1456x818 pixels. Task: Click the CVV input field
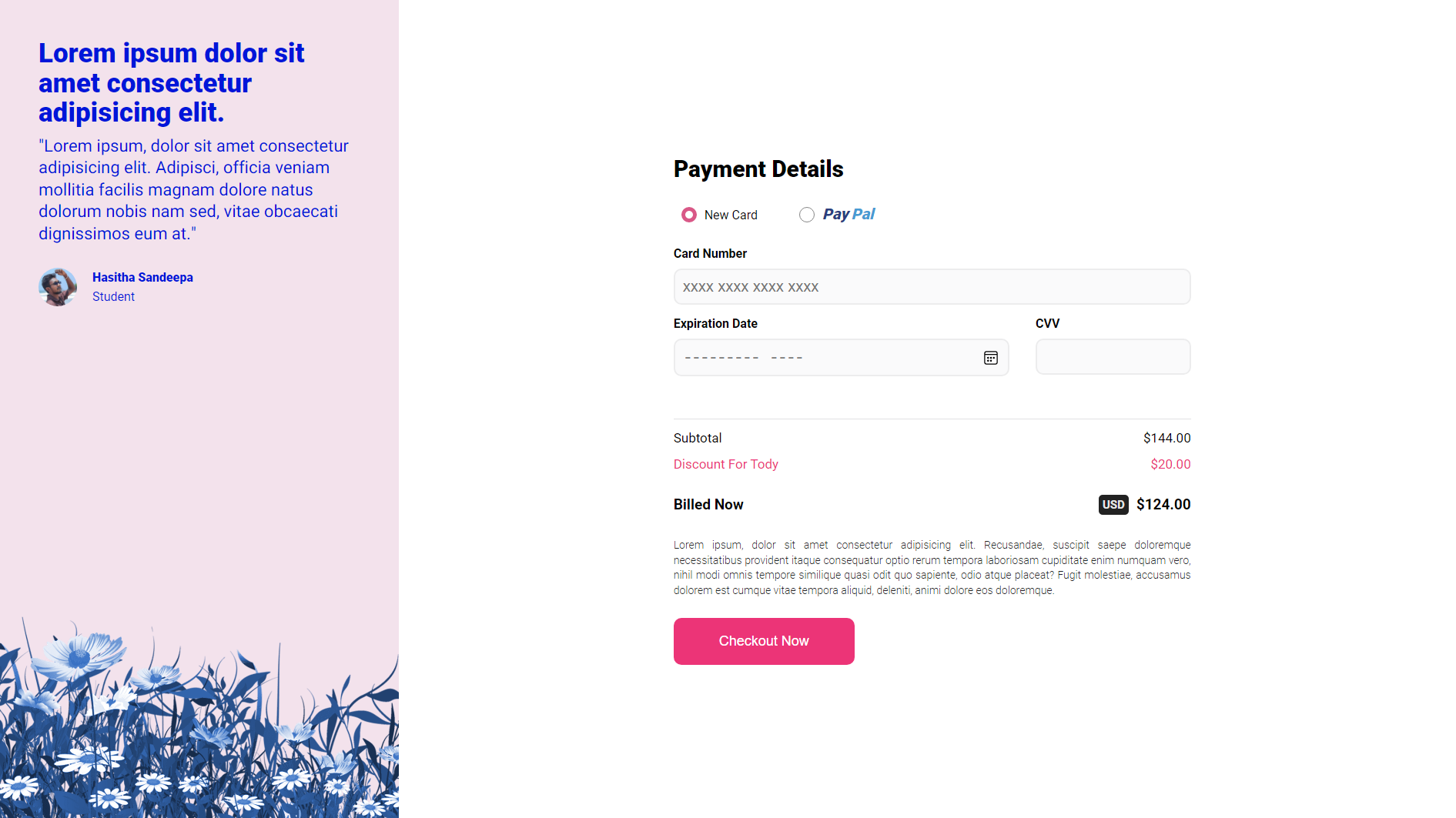tap(1113, 356)
